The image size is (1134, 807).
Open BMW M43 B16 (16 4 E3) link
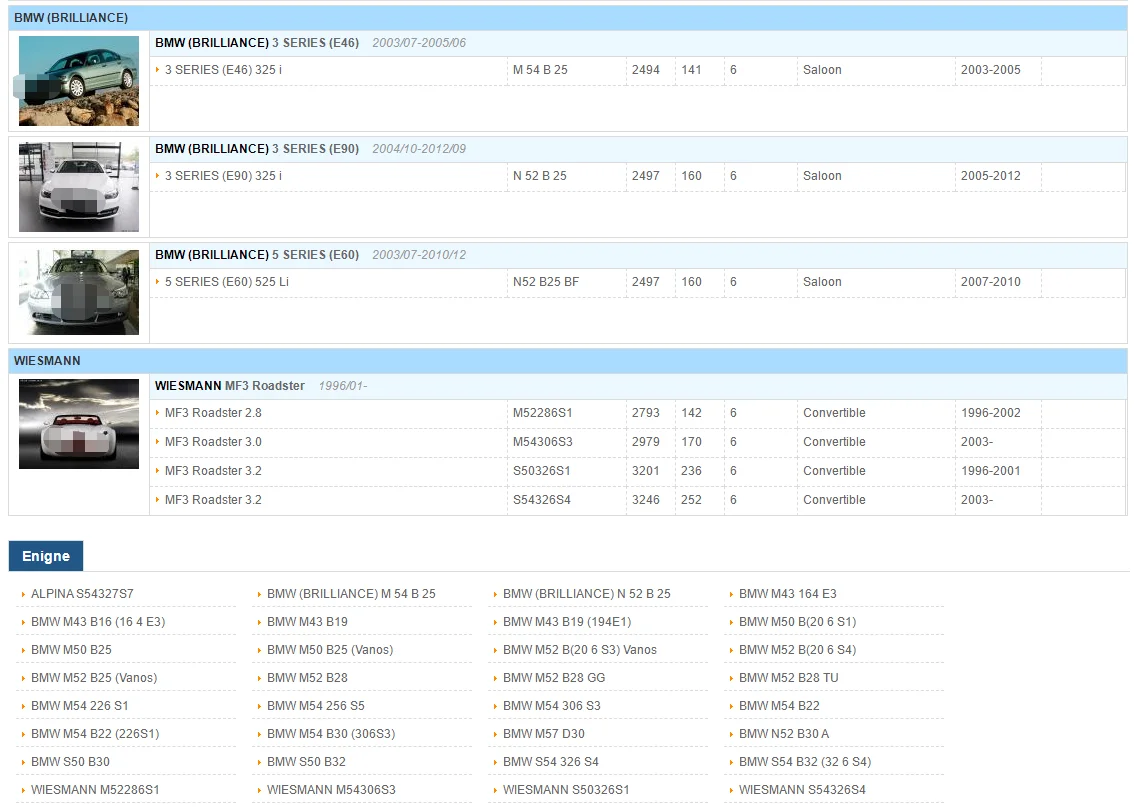pos(98,622)
